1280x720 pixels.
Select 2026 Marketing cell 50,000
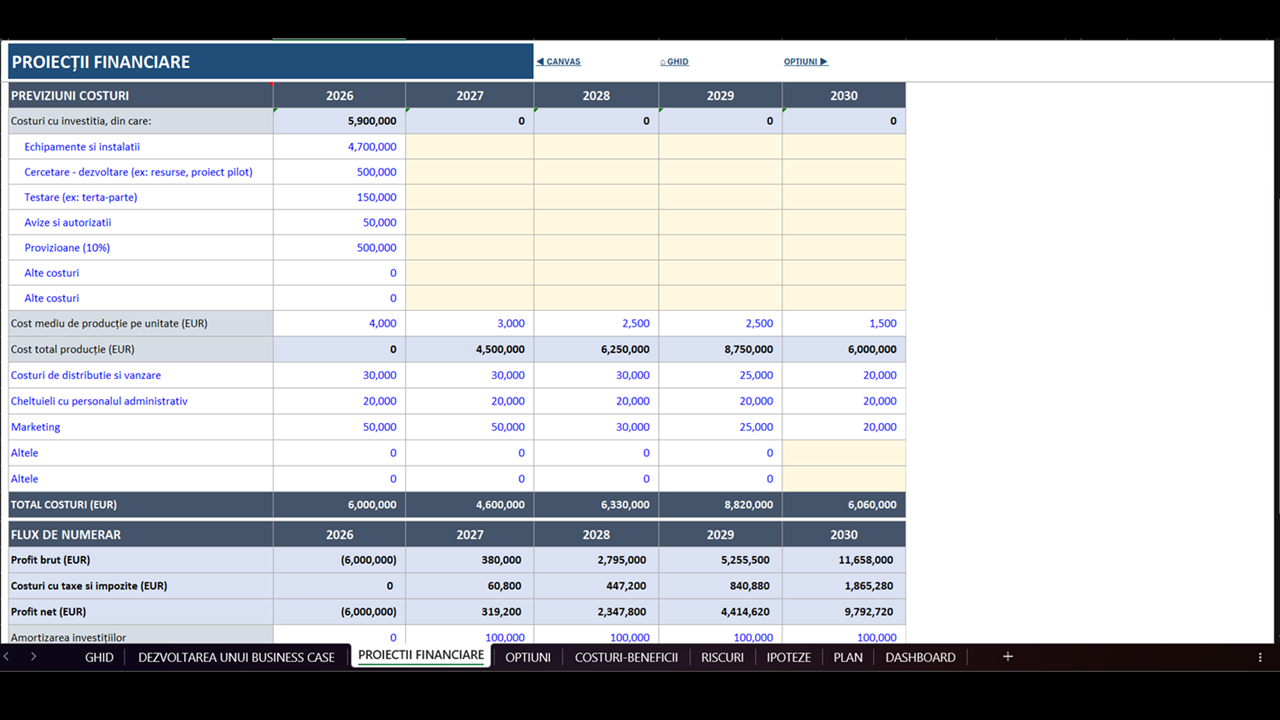point(339,427)
